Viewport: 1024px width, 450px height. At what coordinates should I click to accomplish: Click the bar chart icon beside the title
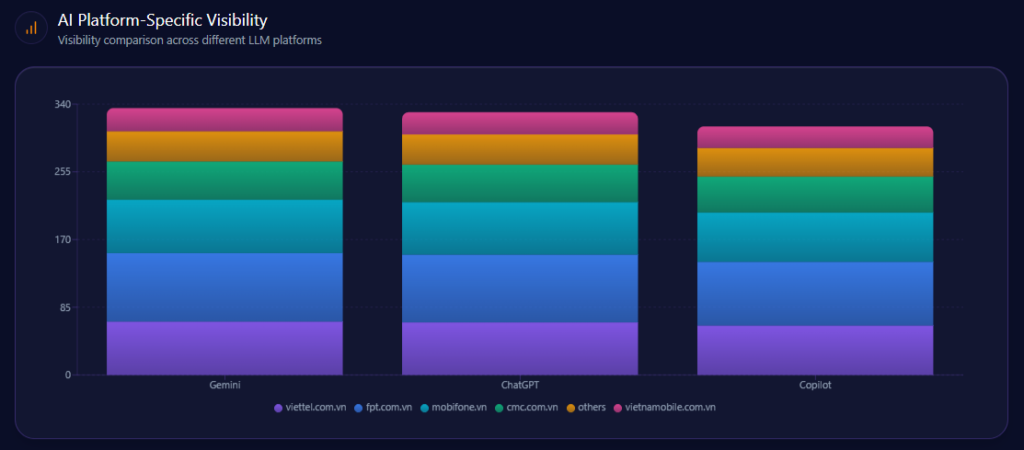(31, 28)
